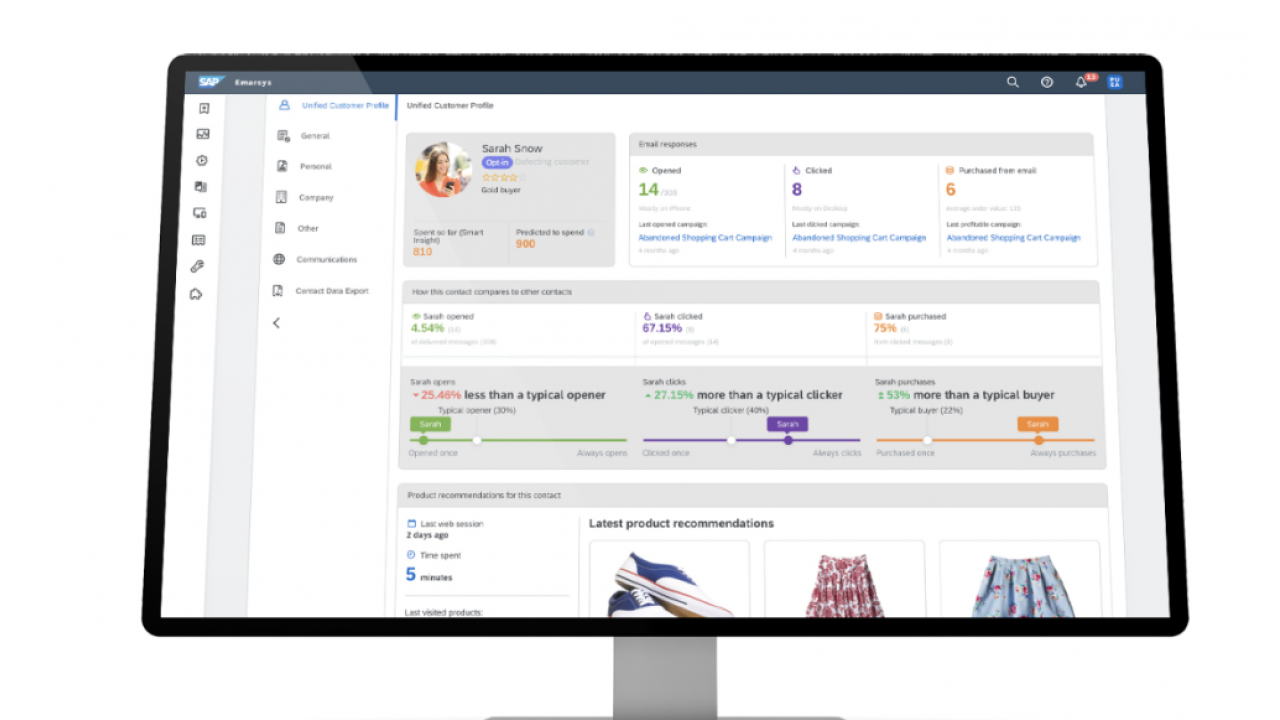Collapse the side menu with the chevron arrow
The width and height of the screenshot is (1280, 720).
277,323
